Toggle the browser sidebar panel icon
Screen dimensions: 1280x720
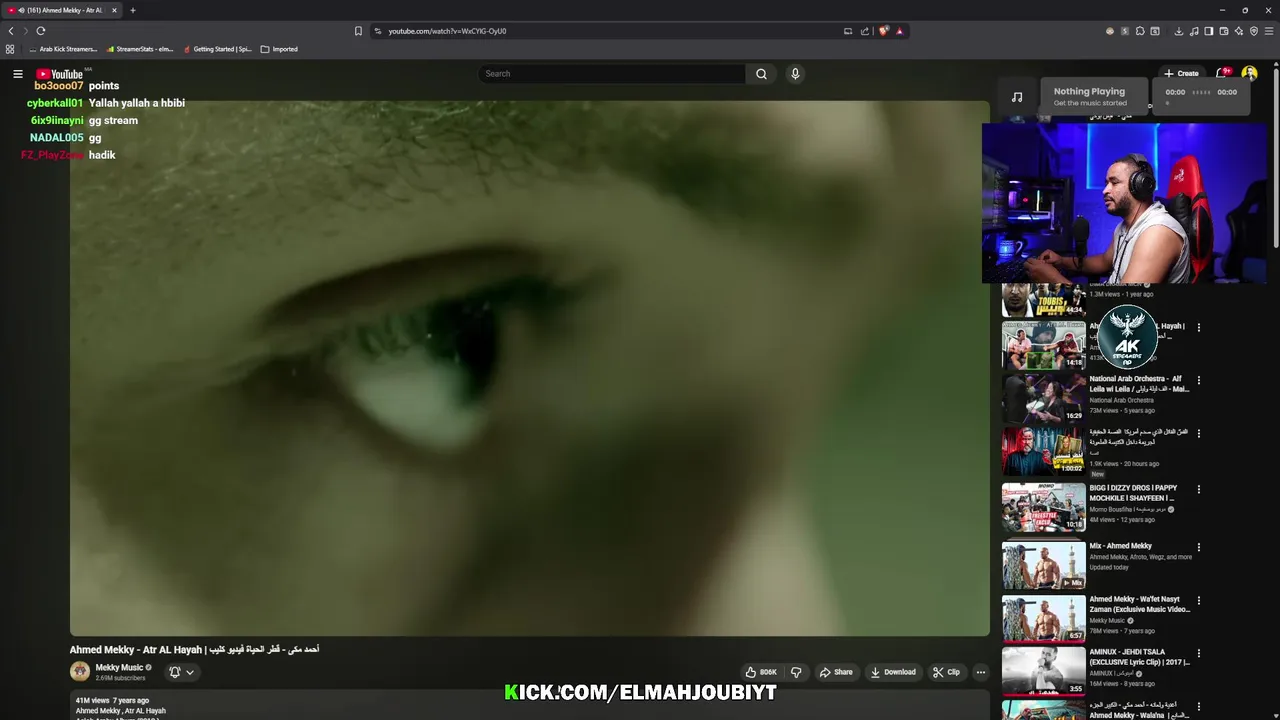(x=1209, y=31)
